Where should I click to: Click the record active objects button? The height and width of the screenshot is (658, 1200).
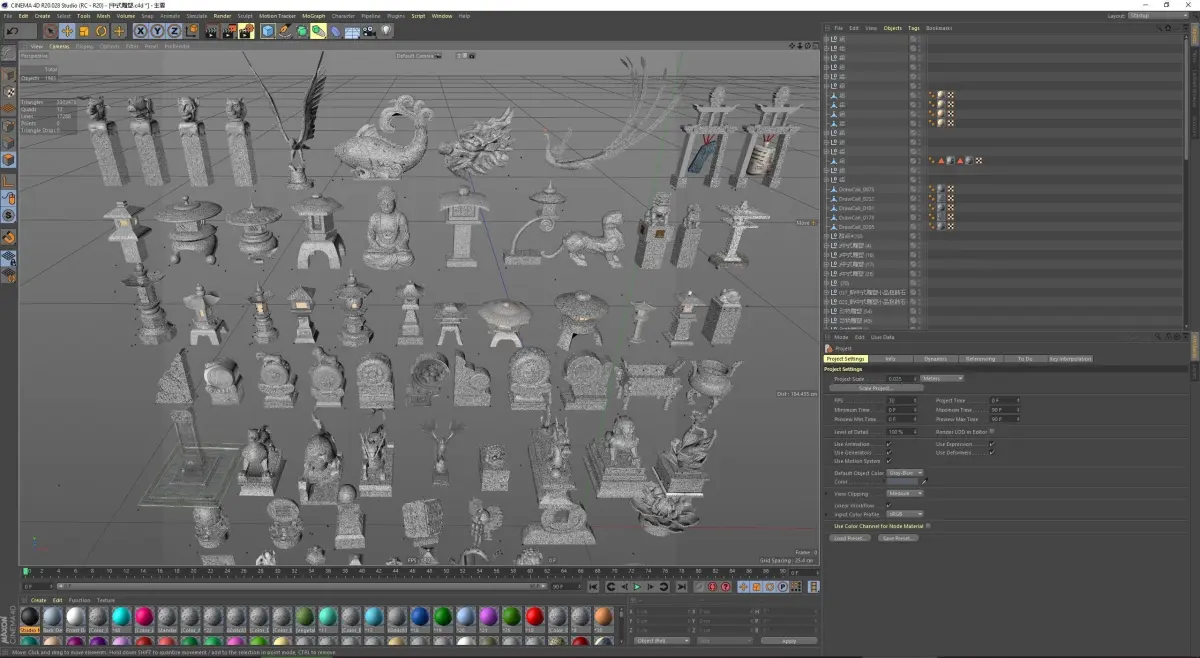coord(699,587)
